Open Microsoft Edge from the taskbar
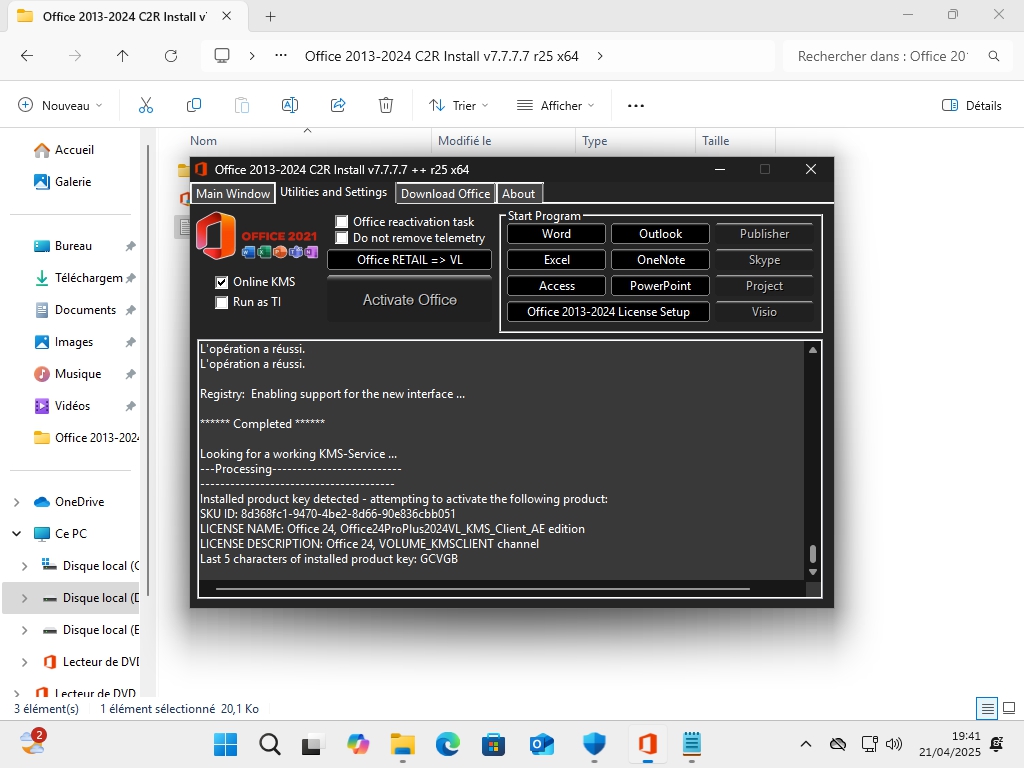 tap(447, 744)
